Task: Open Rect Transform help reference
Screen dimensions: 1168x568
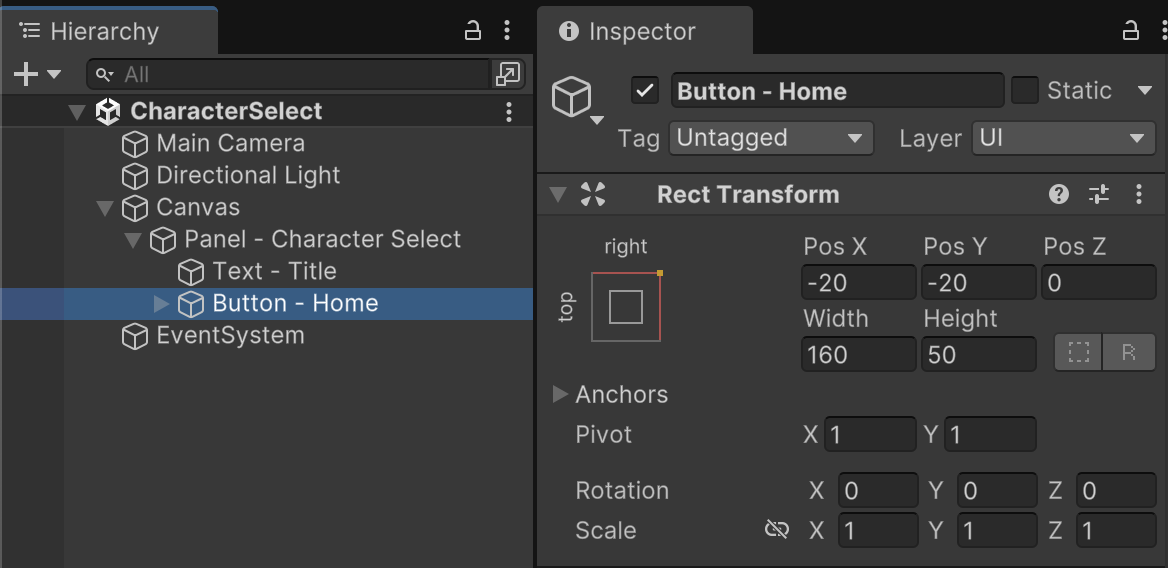Action: [x=1059, y=195]
